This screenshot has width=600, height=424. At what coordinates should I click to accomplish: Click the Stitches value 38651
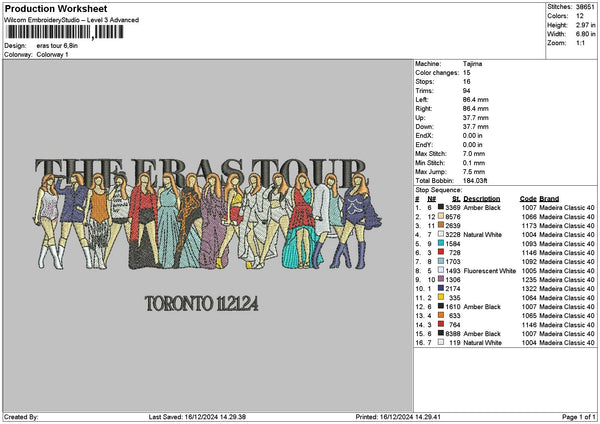coord(585,7)
